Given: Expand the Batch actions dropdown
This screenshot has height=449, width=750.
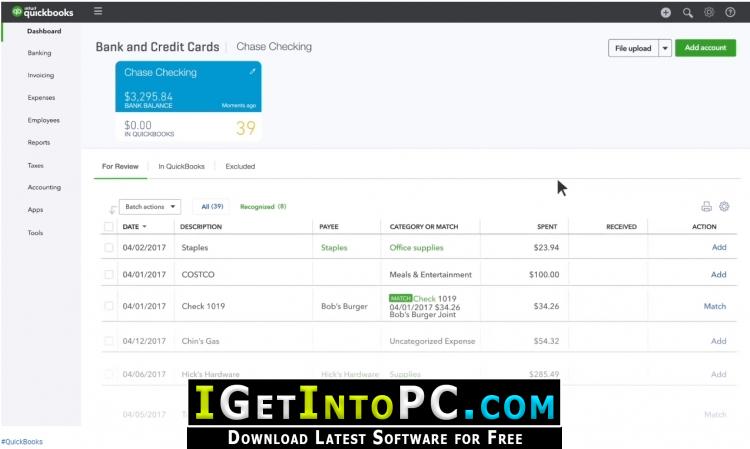Looking at the screenshot, I should (150, 207).
